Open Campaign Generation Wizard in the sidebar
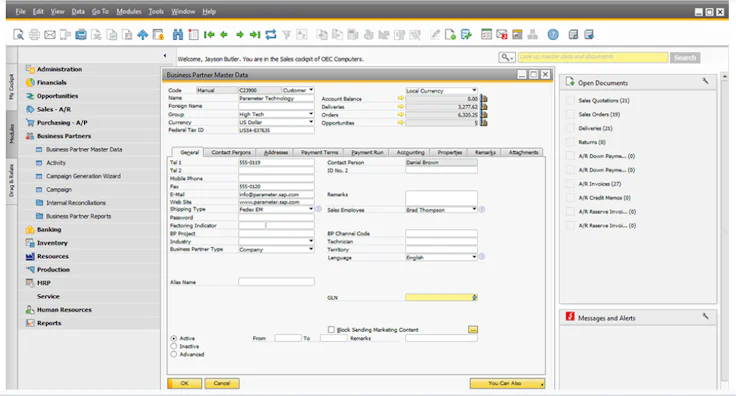Image resolution: width=736 pixels, height=396 pixels. point(84,176)
